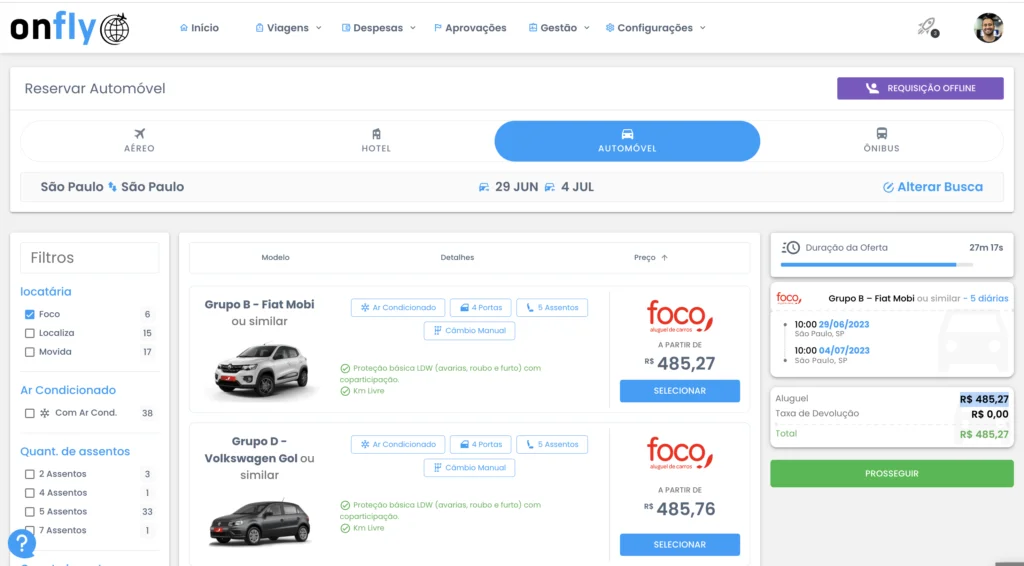The width and height of the screenshot is (1024, 566).
Task: Switch to the Aéreo tab
Action: click(x=139, y=140)
